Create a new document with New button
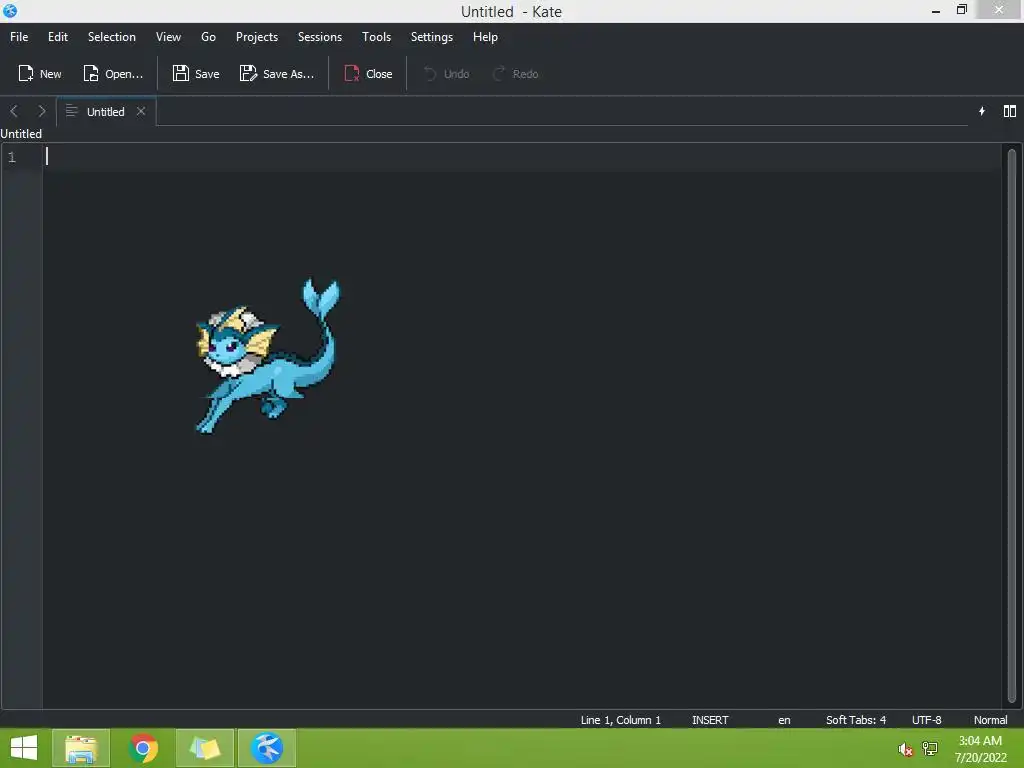Screen dimensions: 1024x768 coord(40,74)
